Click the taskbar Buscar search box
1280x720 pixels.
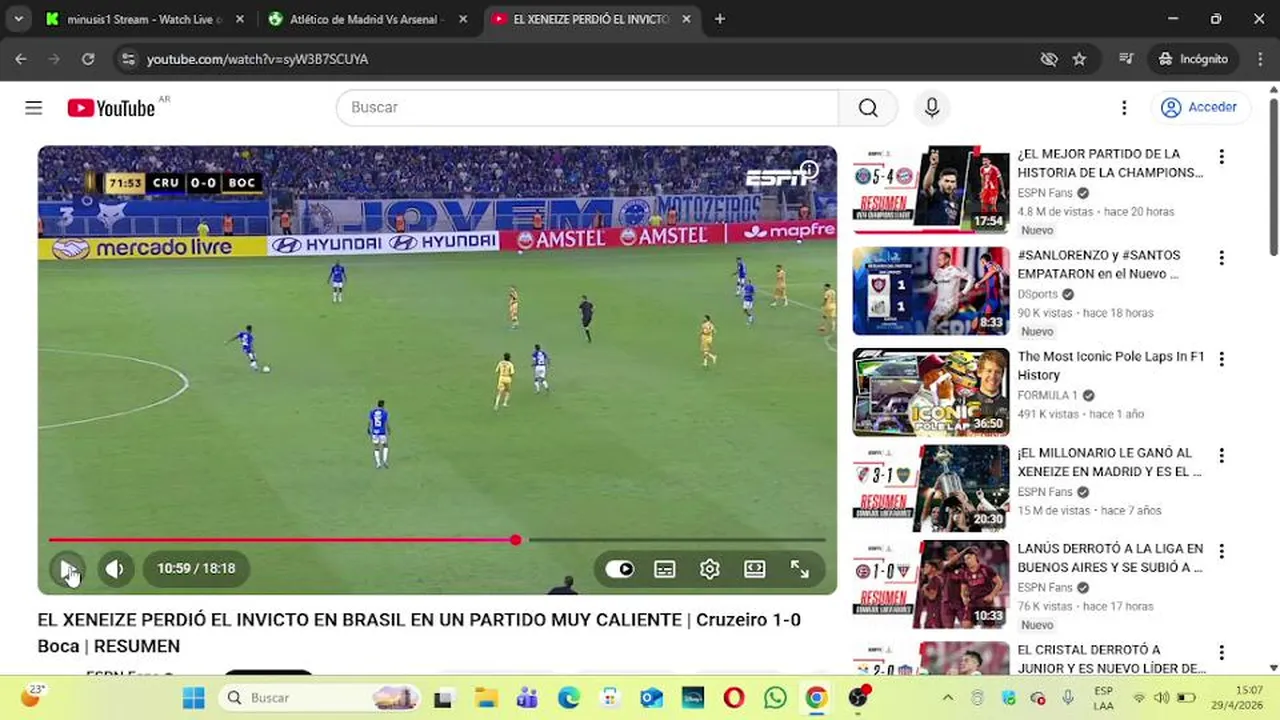pyautogui.click(x=320, y=698)
